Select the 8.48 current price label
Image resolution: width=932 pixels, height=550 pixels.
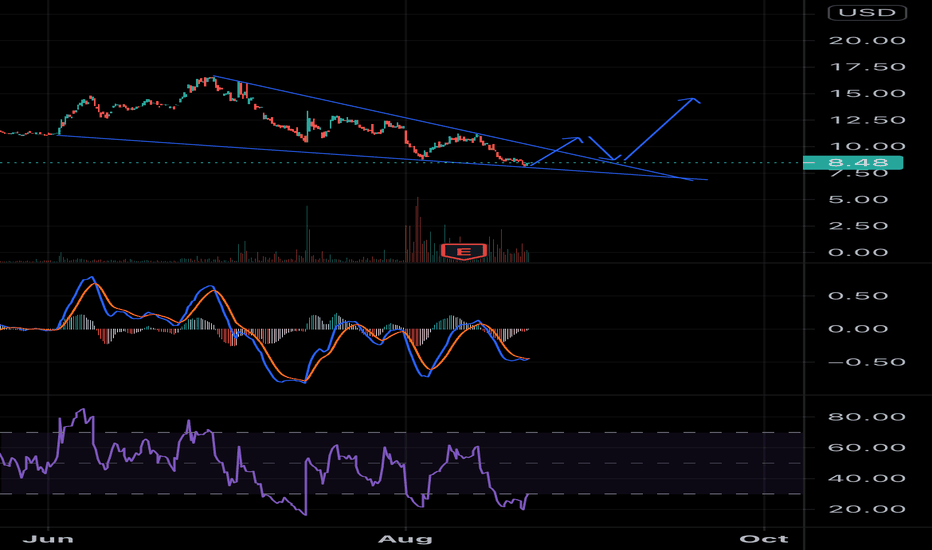point(853,162)
